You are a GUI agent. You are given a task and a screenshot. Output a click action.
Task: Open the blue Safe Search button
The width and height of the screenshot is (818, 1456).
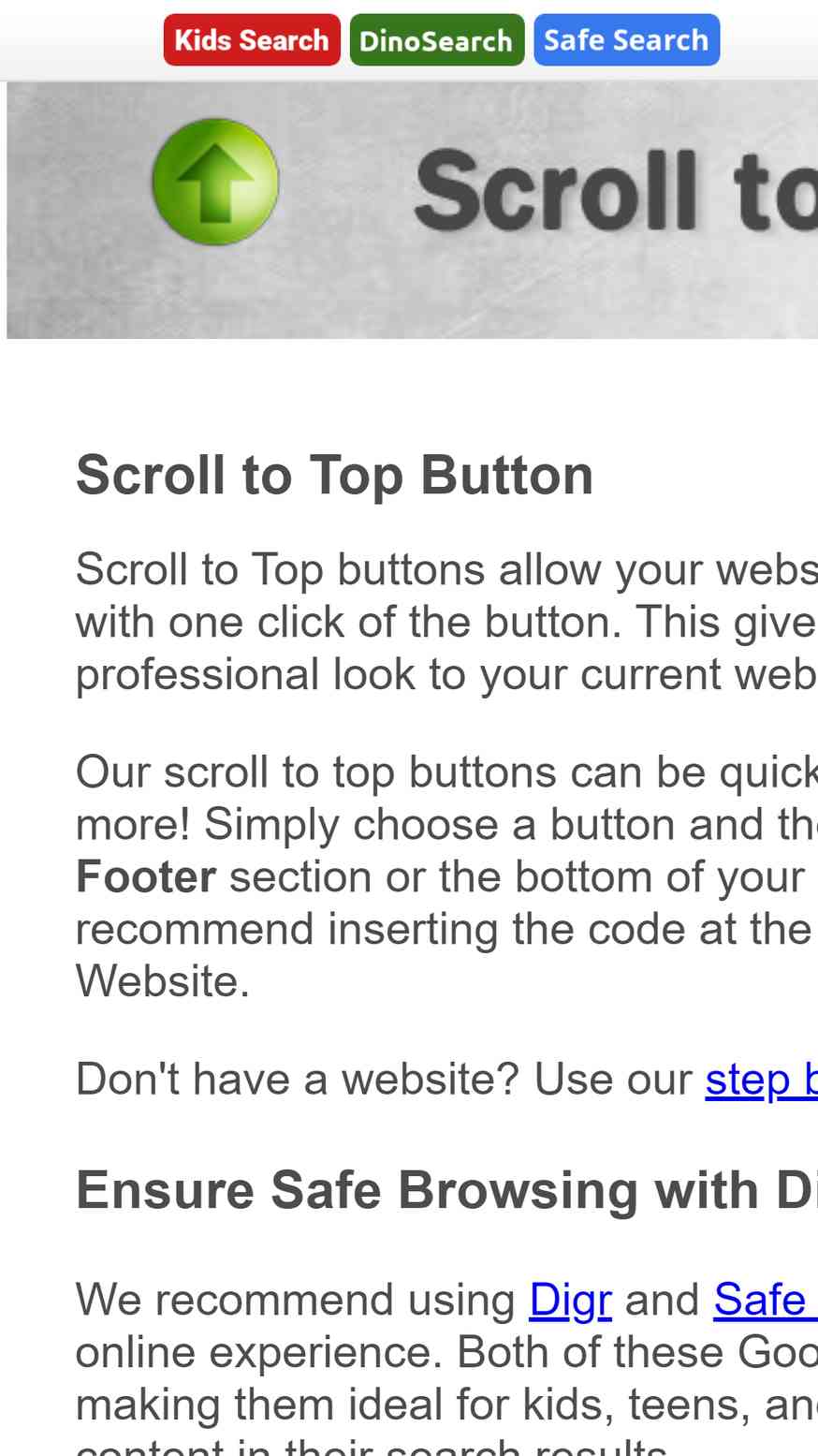pos(627,40)
